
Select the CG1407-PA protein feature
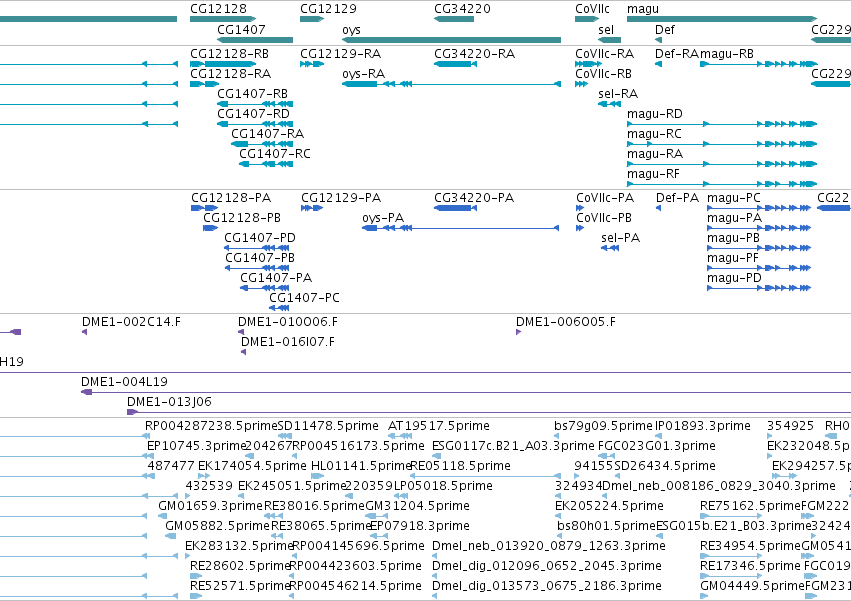265,288
